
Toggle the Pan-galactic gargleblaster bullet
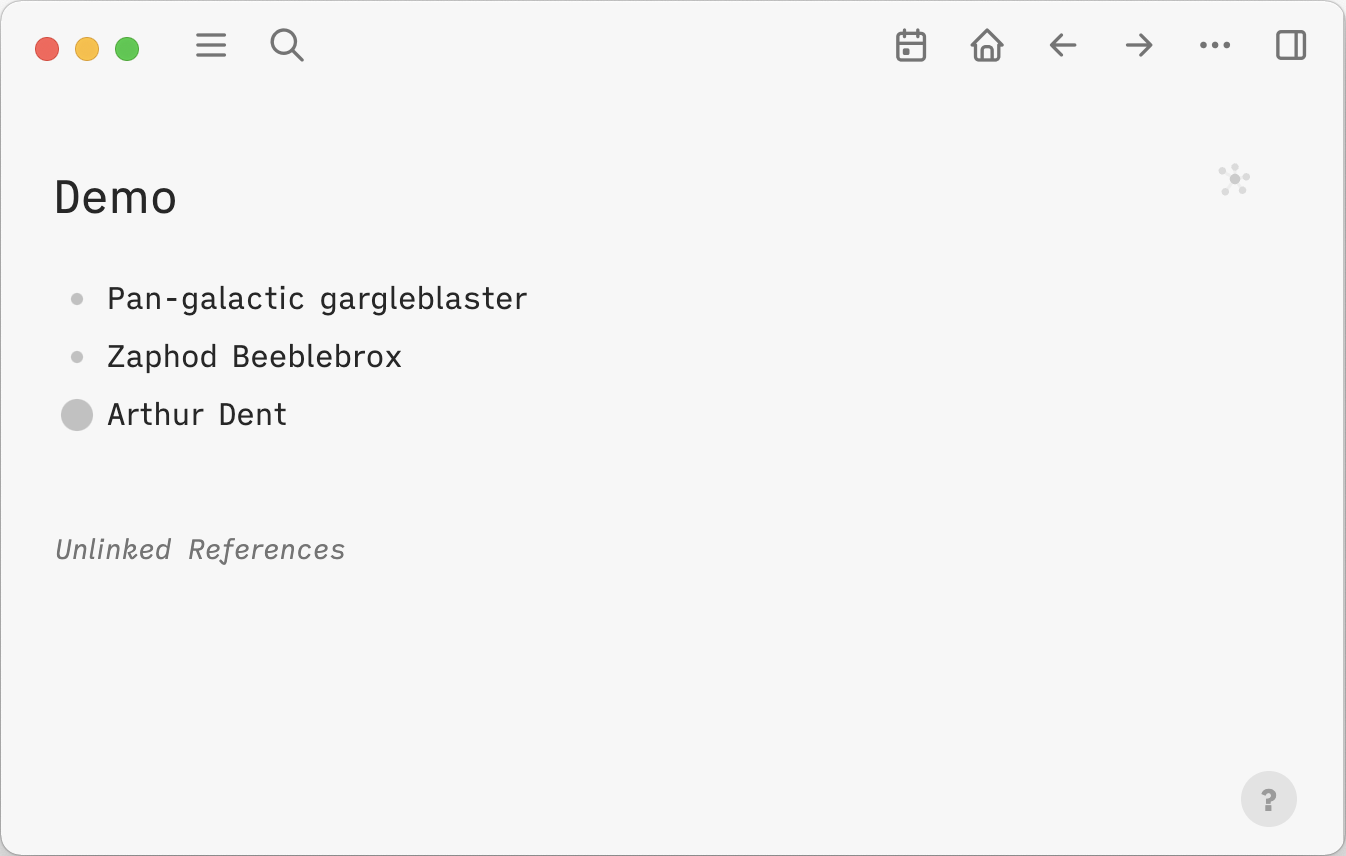pos(76,298)
